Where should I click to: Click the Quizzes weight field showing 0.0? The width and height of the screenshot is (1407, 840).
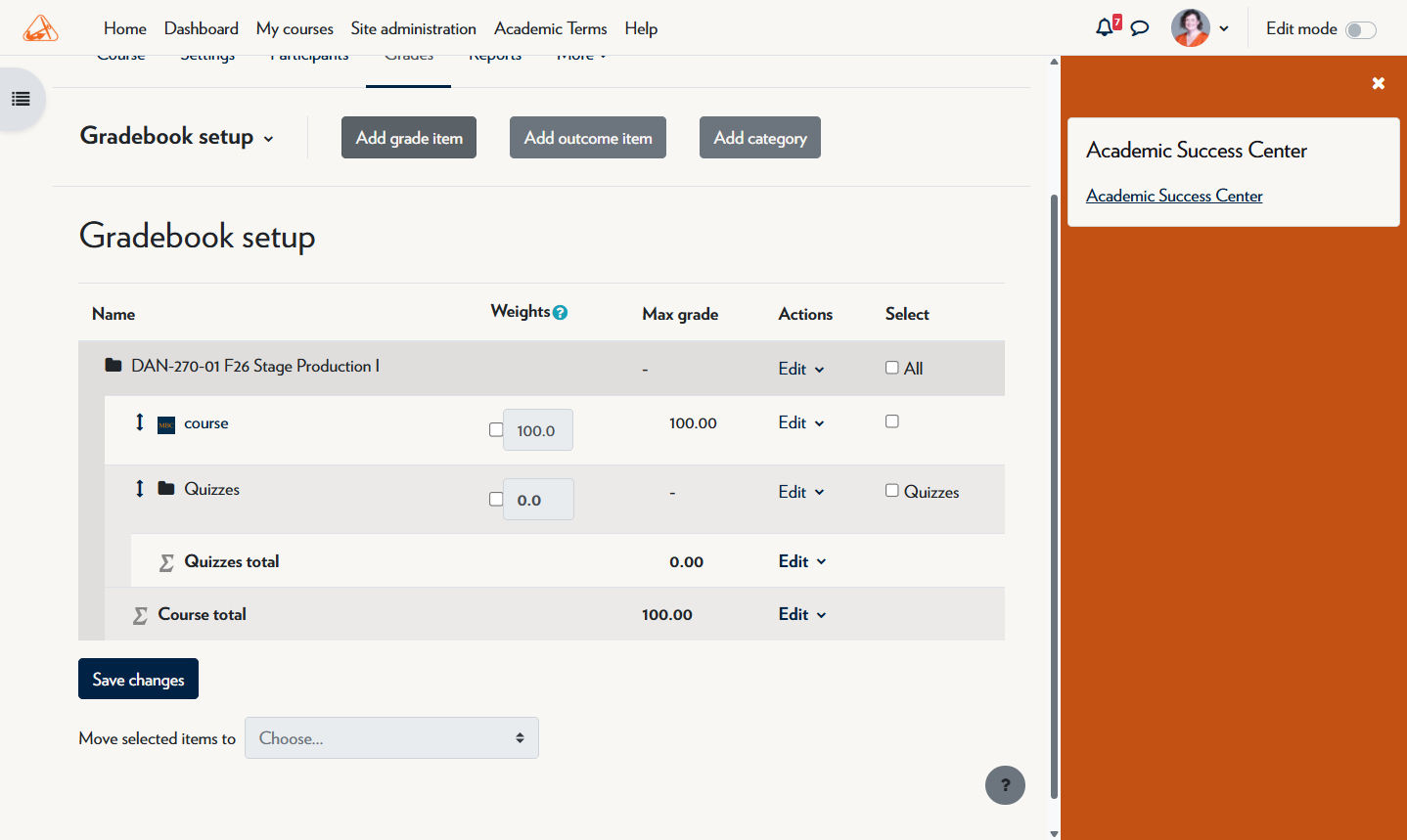(538, 500)
